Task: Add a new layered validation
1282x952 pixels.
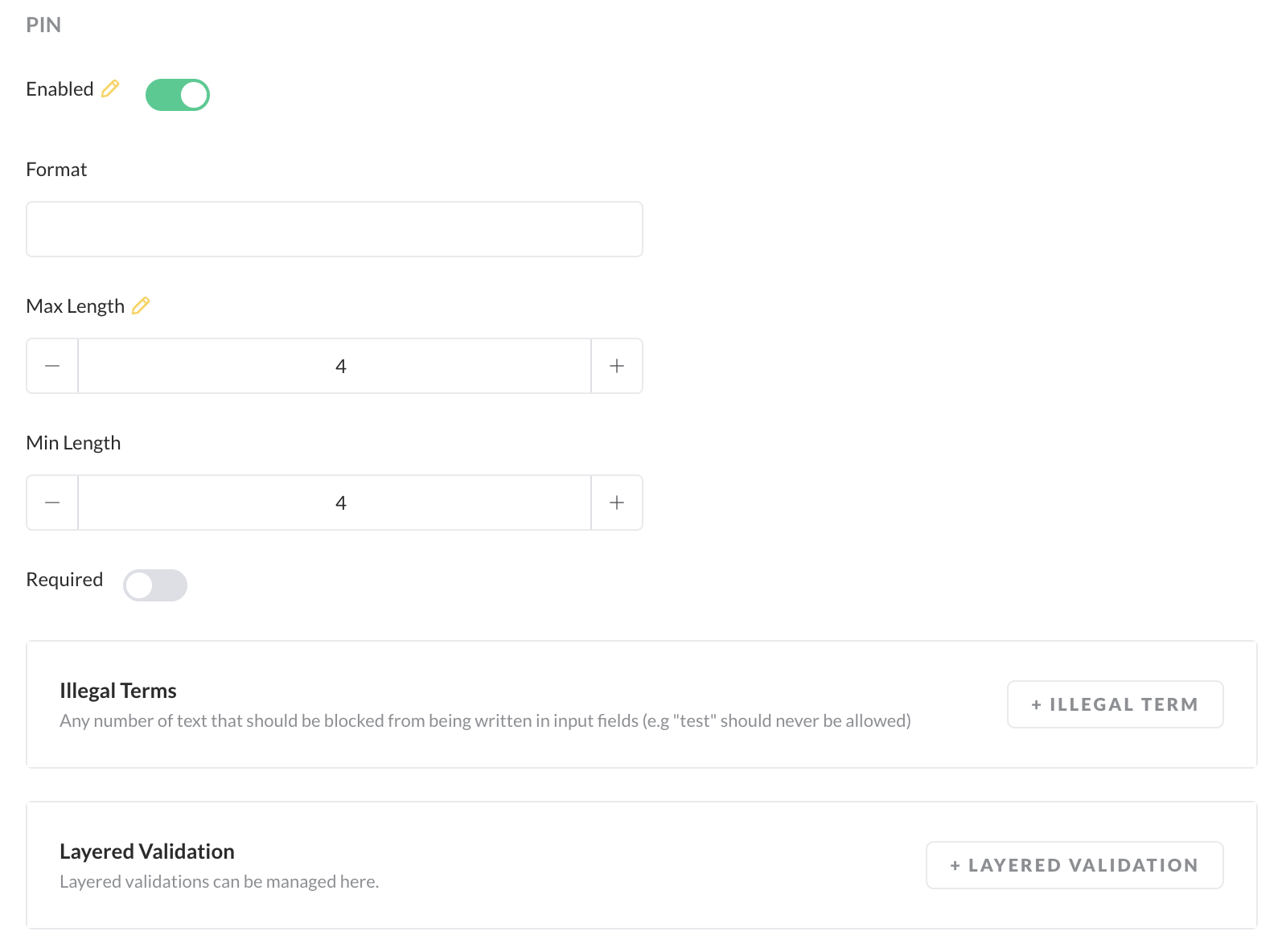Action: click(1074, 865)
